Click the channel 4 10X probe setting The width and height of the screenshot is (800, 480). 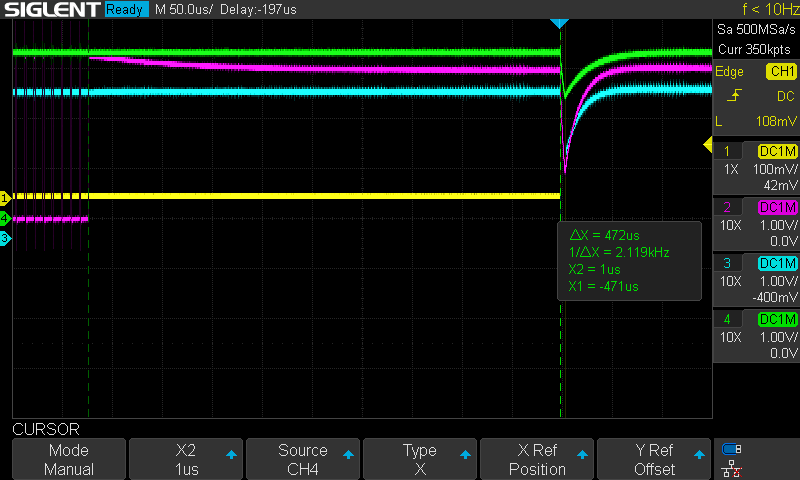coord(731,337)
